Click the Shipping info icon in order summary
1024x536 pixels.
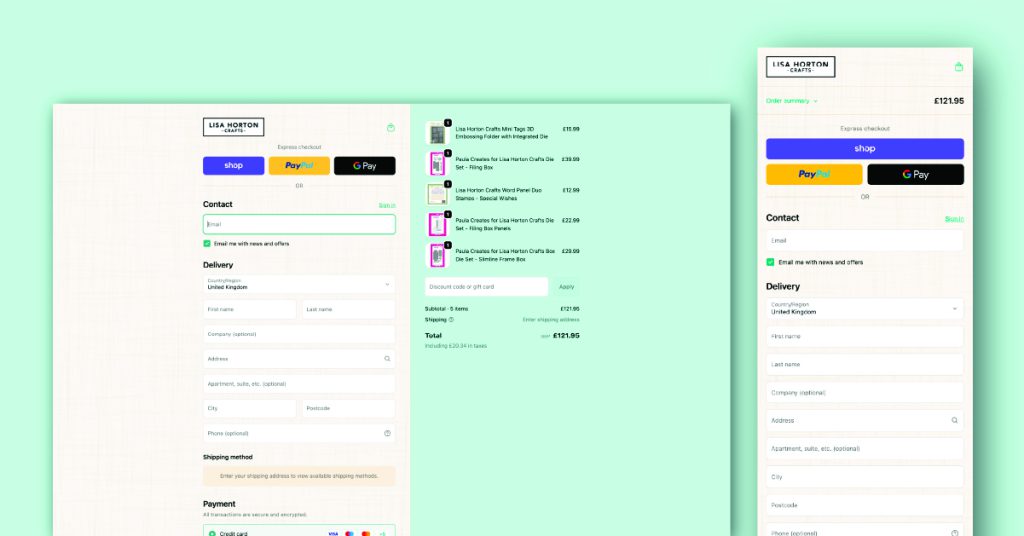point(451,320)
